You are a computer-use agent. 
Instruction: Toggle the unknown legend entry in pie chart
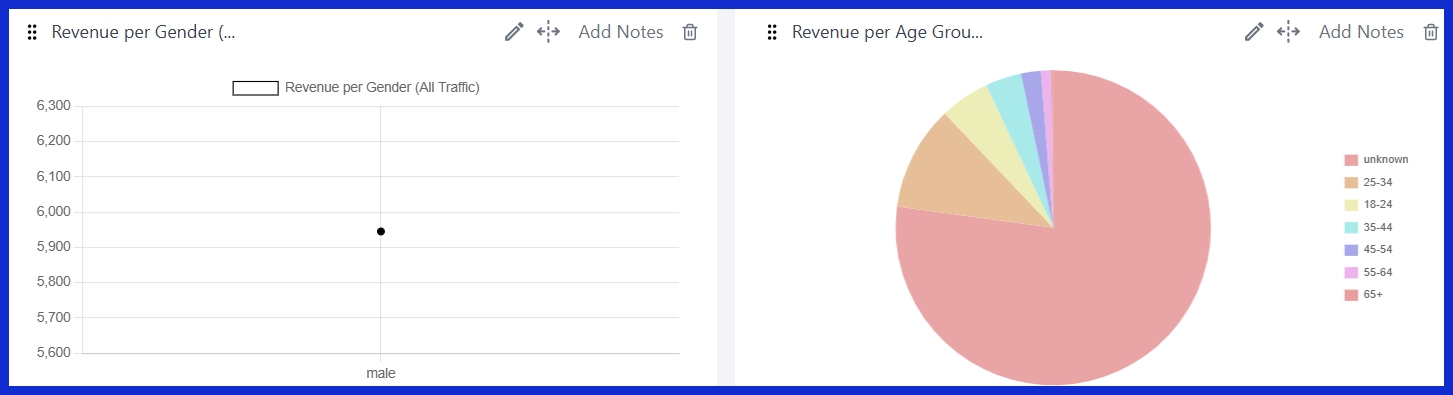(x=1377, y=160)
